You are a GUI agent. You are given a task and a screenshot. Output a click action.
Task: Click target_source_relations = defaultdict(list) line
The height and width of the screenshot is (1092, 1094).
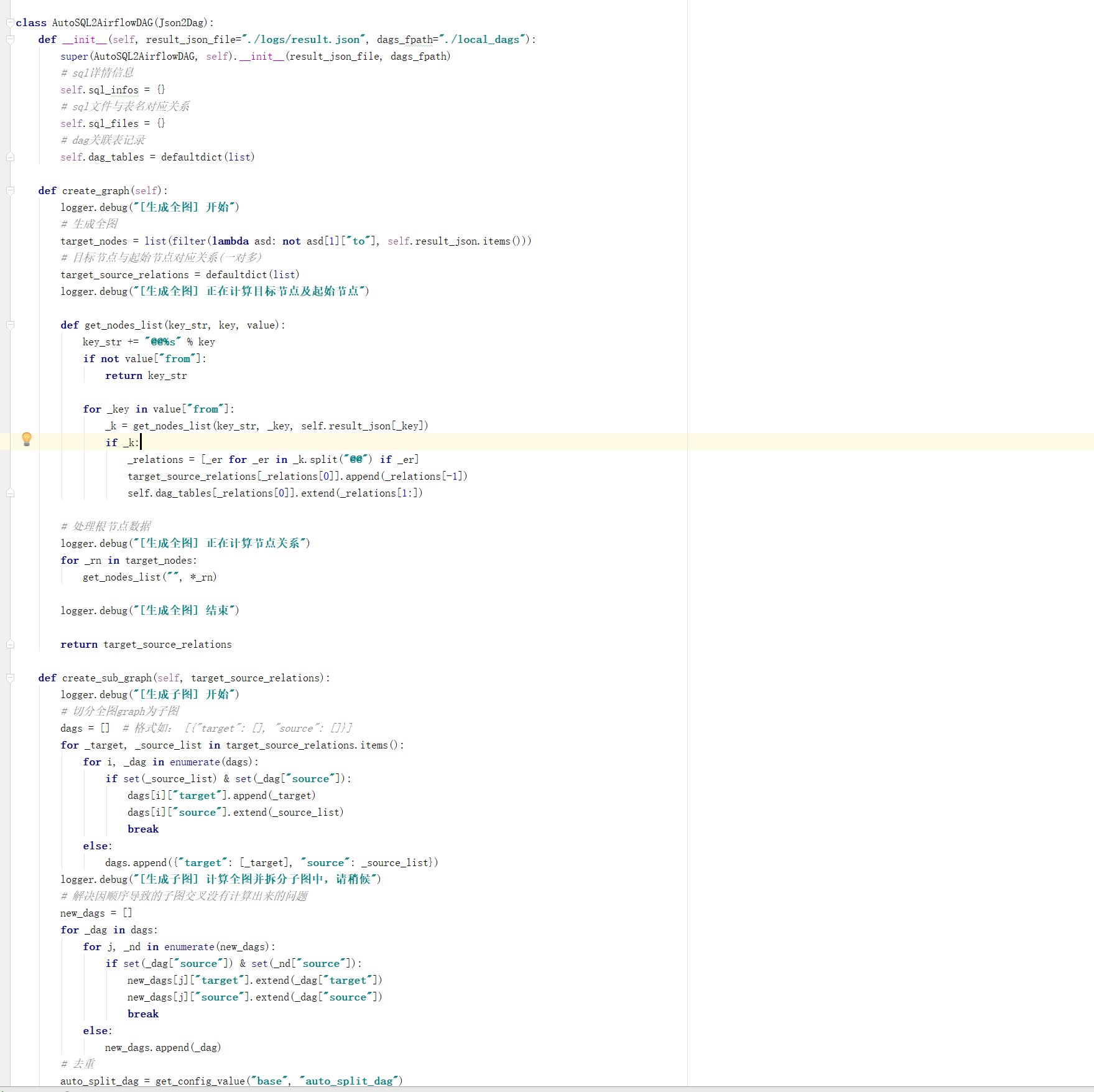coord(180,274)
